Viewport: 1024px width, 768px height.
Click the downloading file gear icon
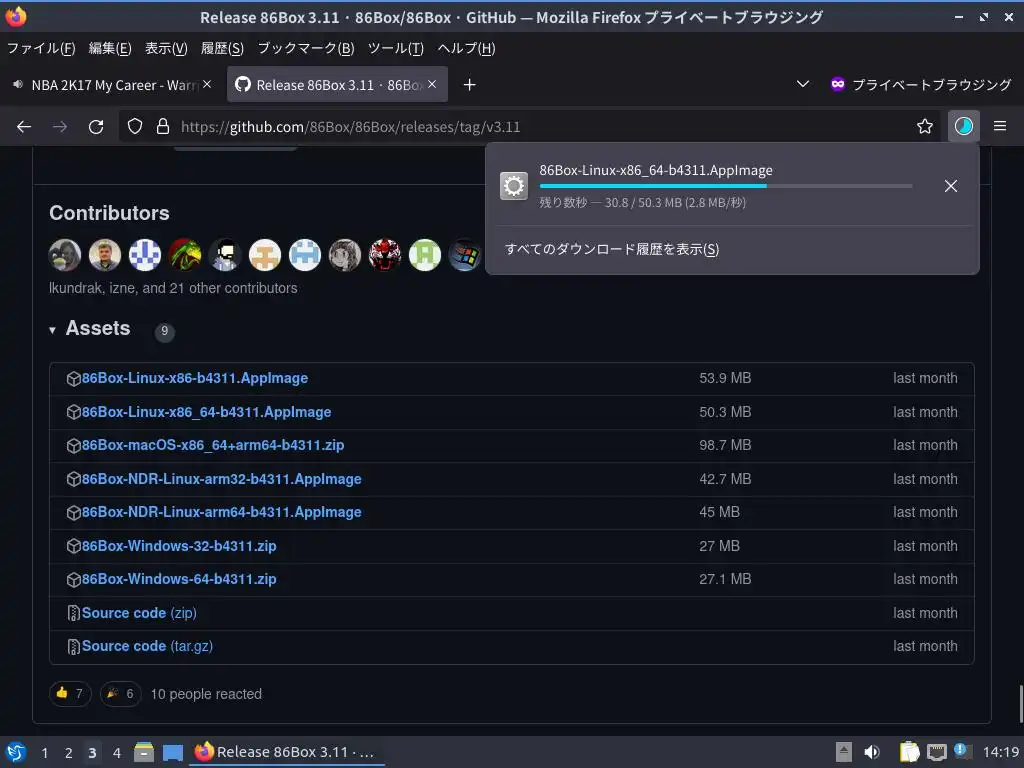point(514,186)
